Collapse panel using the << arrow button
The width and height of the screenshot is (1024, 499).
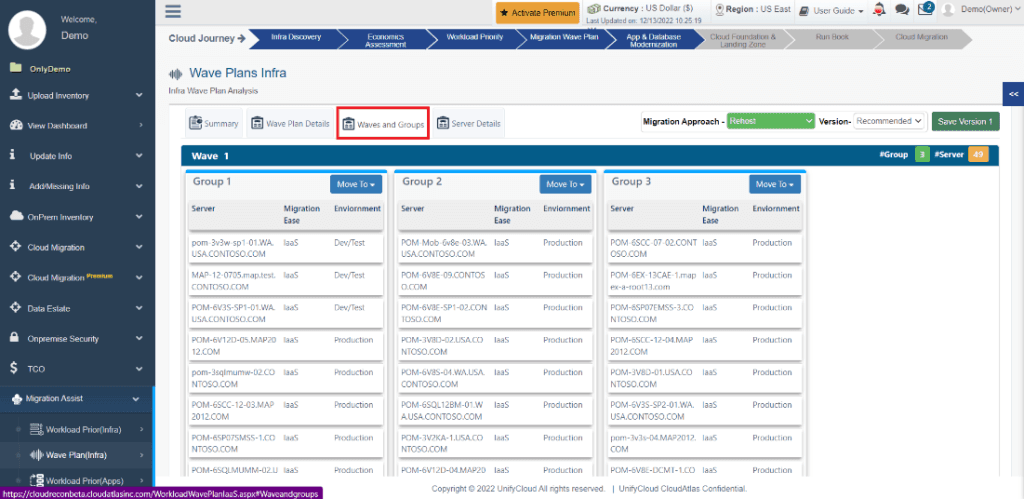click(x=1013, y=94)
